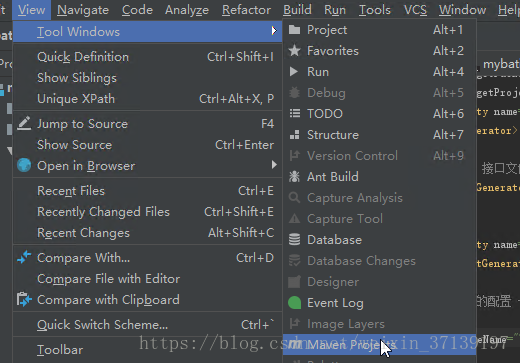Click the Compare with Clipboard icon
The width and height of the screenshot is (520, 363).
point(24,299)
